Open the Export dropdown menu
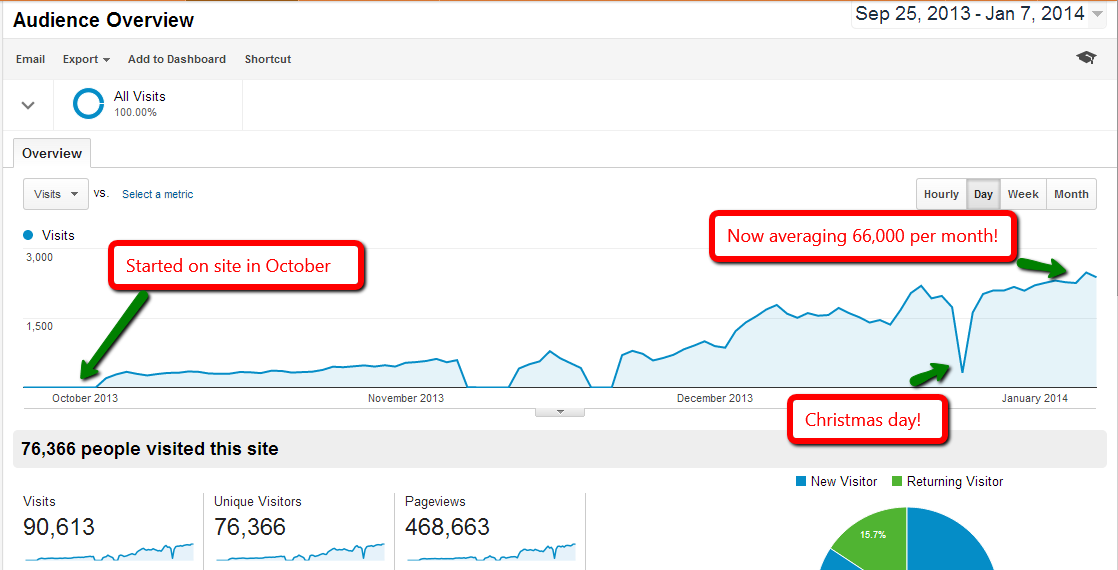Viewport: 1118px width, 570px height. coord(86,59)
